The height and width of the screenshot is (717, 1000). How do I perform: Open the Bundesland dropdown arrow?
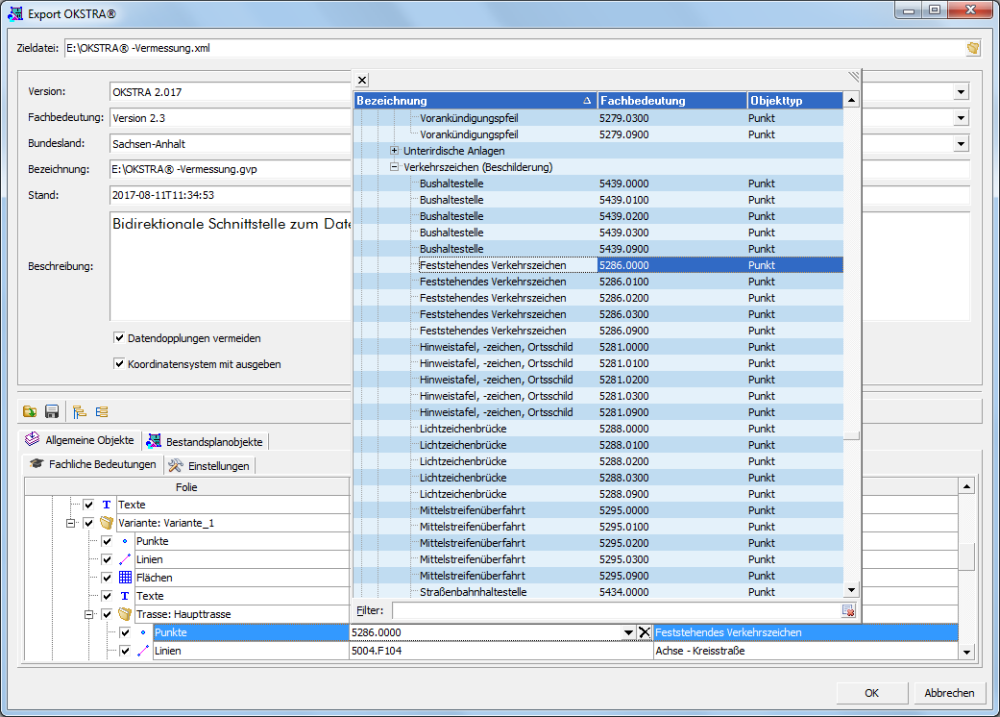coord(961,144)
